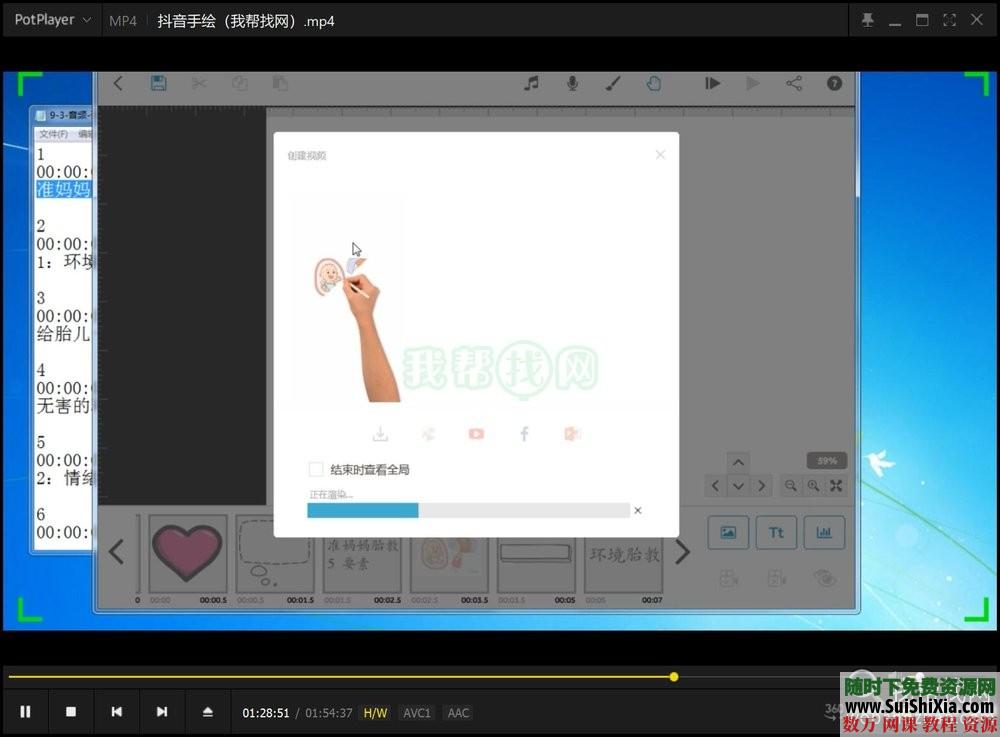Cancel rendering with the X beside the progress bar
This screenshot has height=737, width=1000.
[637, 509]
